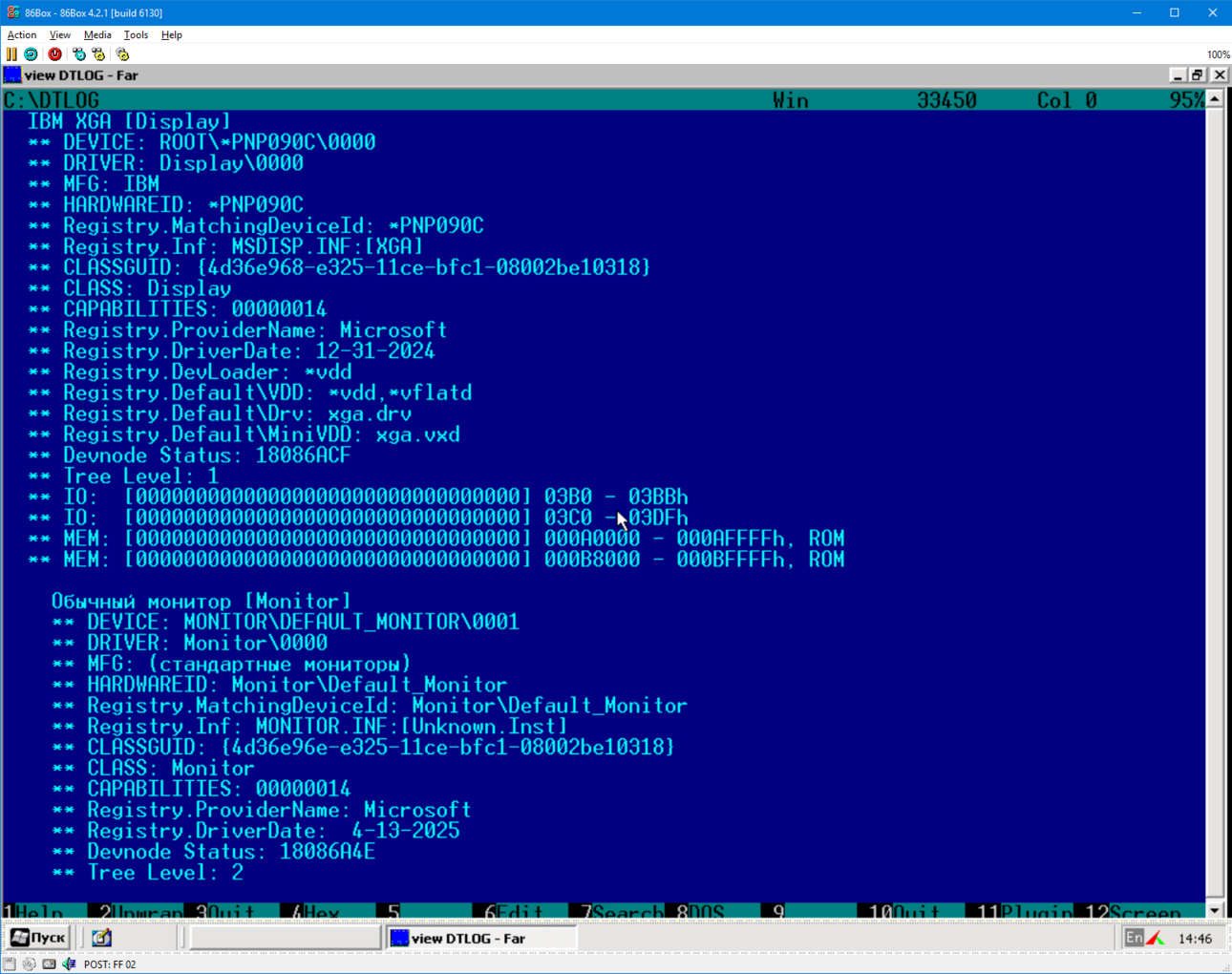The height and width of the screenshot is (974, 1232).
Task: Click the 7Search function key label
Action: [623, 912]
